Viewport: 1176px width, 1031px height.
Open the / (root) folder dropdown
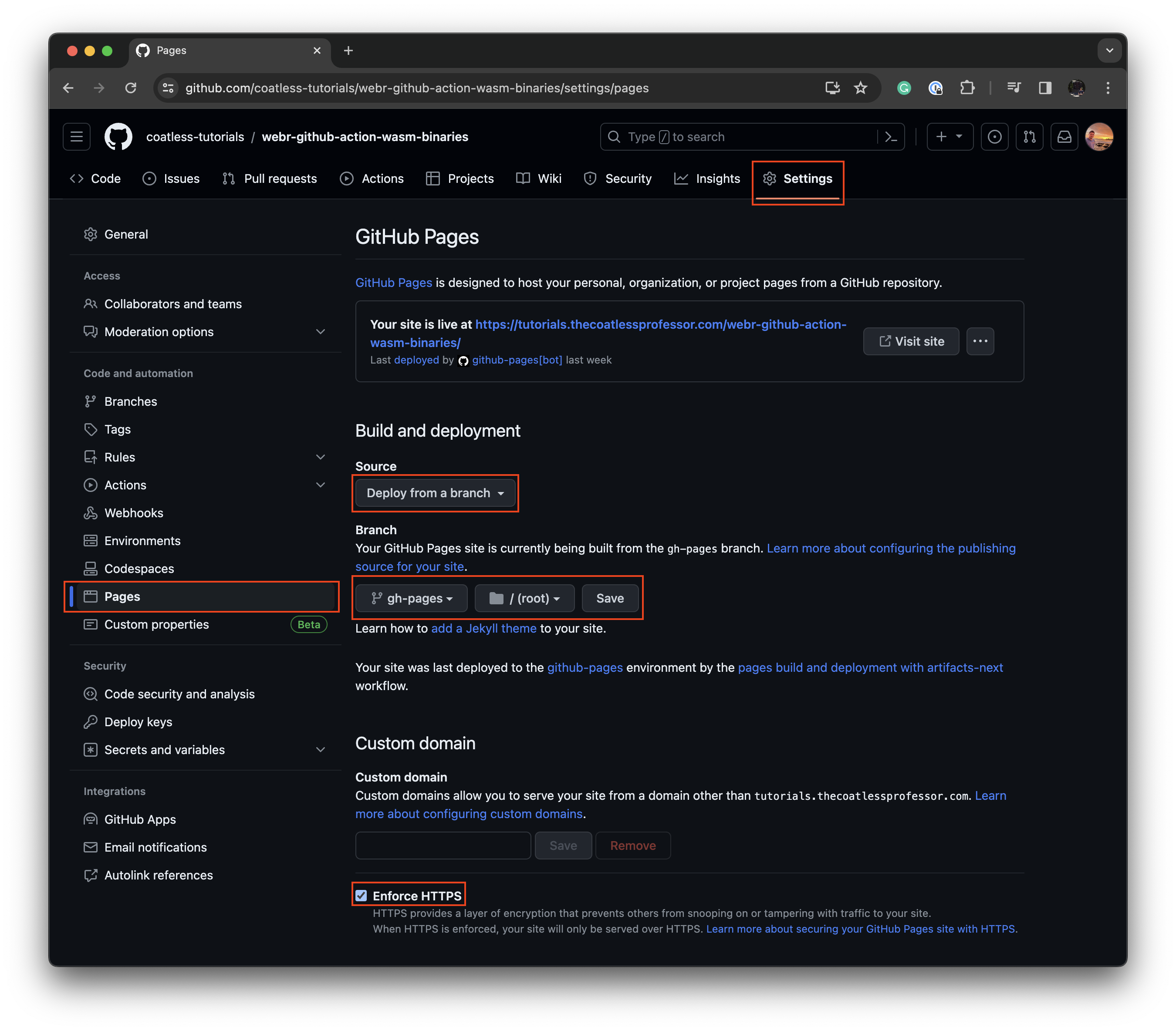(x=524, y=598)
